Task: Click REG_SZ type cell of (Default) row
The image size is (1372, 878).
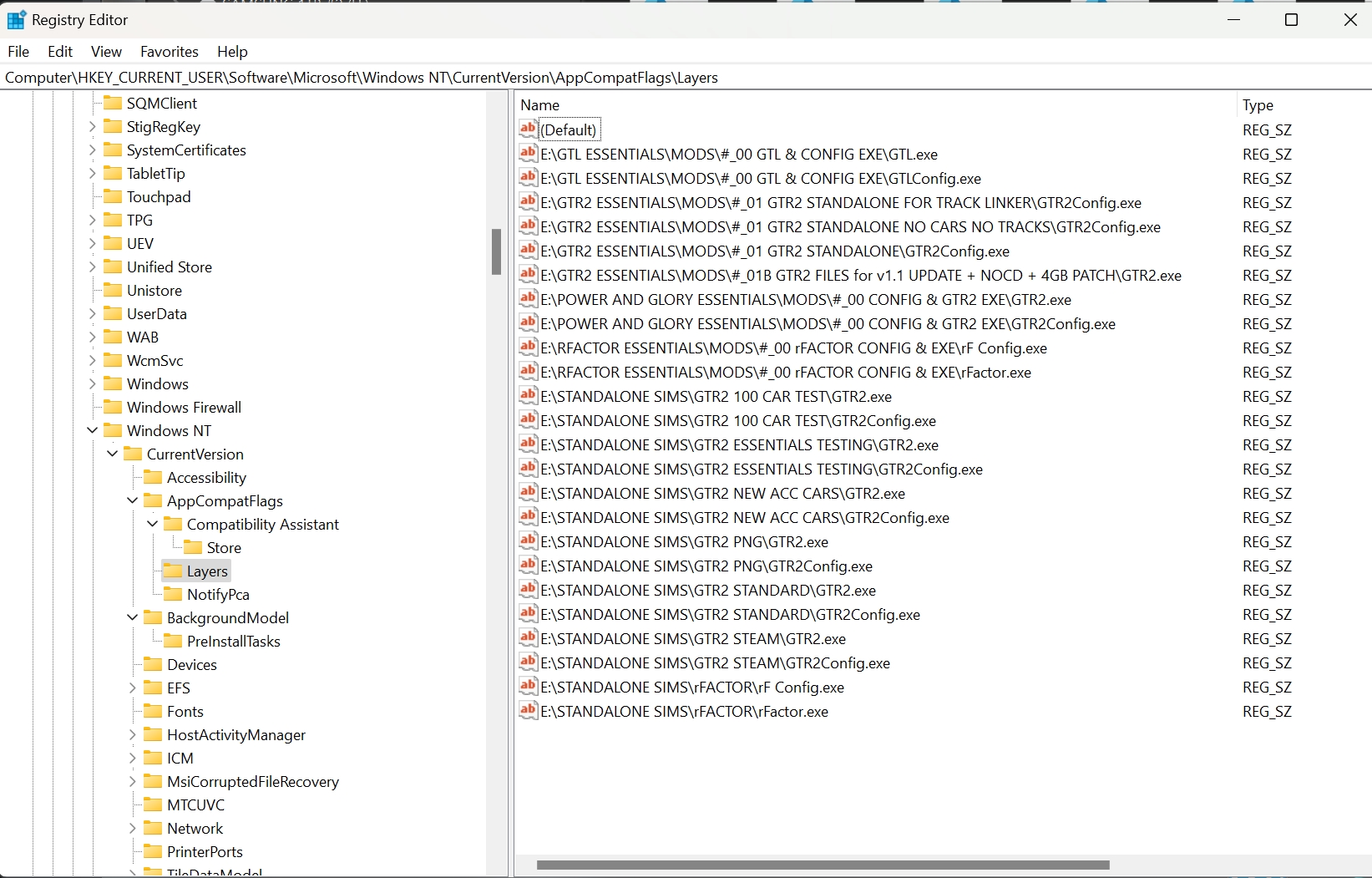Action: (1267, 129)
